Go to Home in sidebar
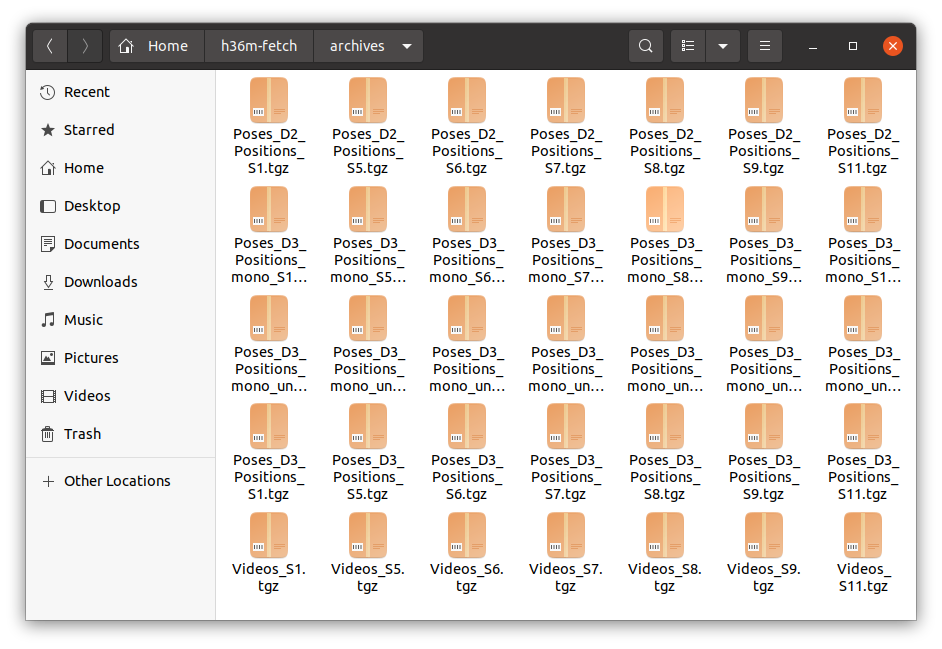 pyautogui.click(x=120, y=168)
